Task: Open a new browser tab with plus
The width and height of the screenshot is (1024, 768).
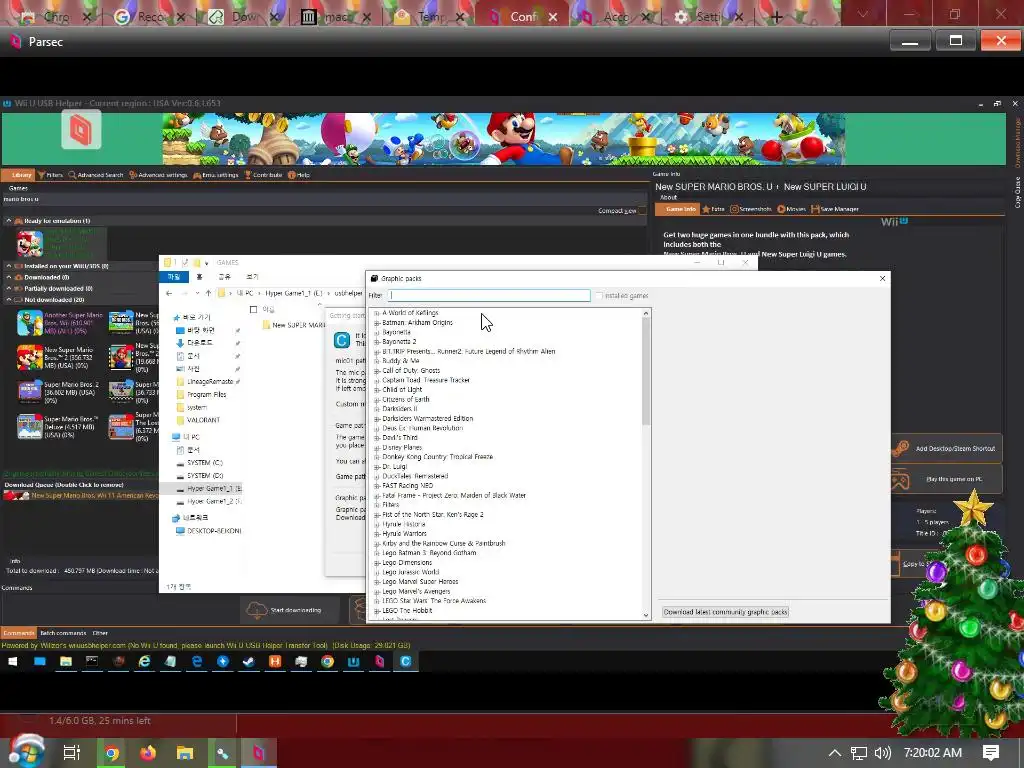Action: pyautogui.click(x=776, y=17)
